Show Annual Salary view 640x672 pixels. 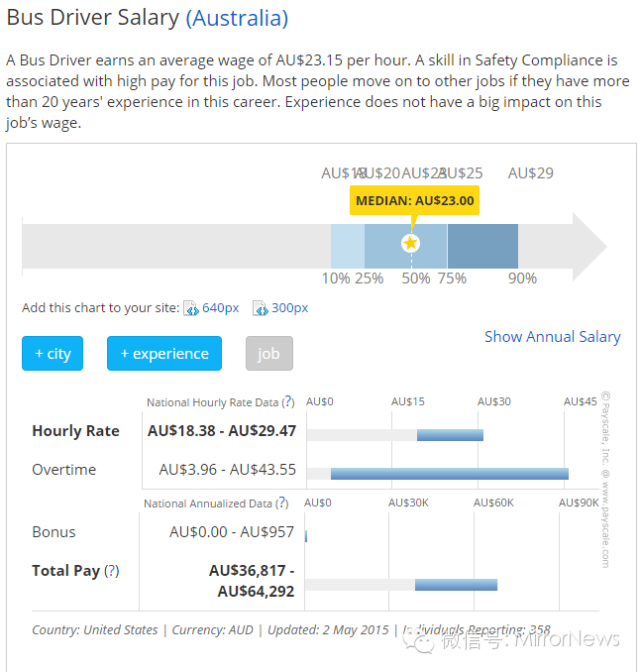tap(552, 337)
